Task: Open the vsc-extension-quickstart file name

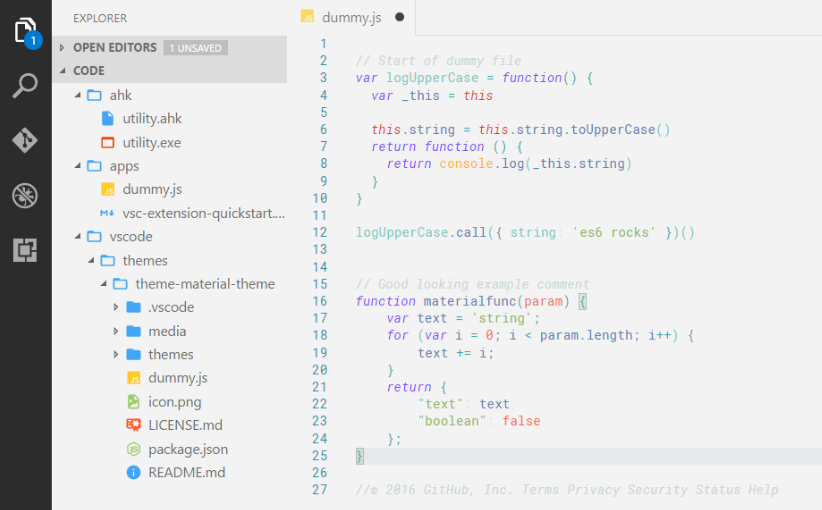Action: coord(204,213)
